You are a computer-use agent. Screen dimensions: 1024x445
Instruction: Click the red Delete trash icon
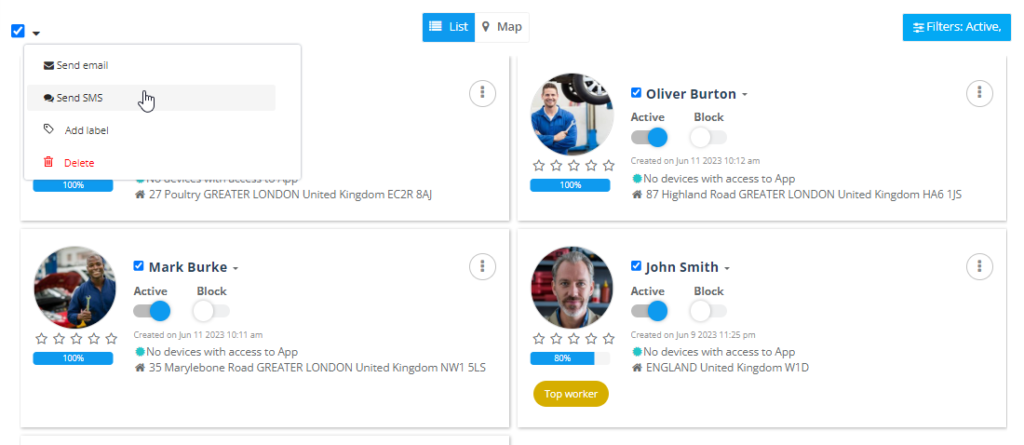(48, 162)
